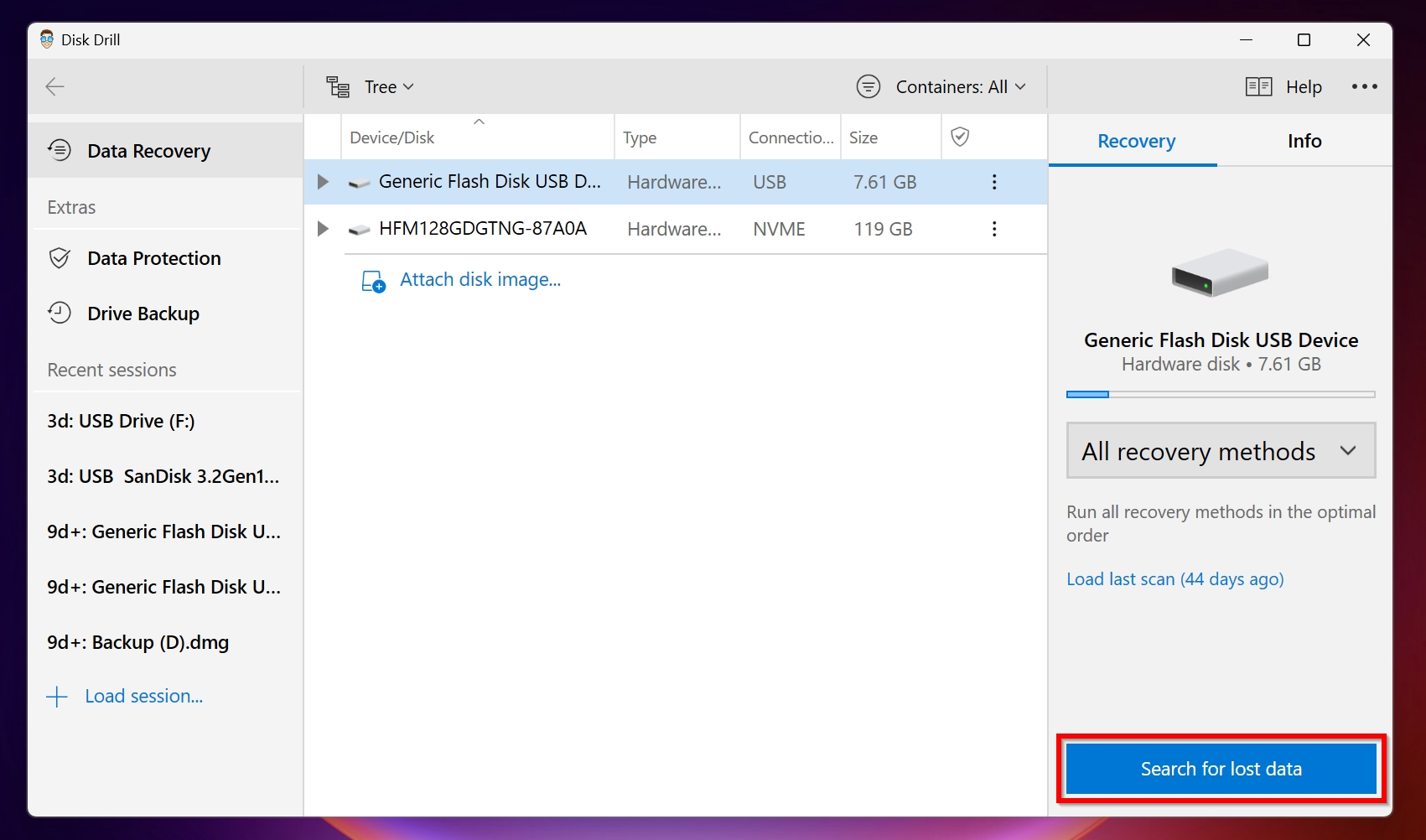Click the plus icon beside Load session

click(x=57, y=697)
